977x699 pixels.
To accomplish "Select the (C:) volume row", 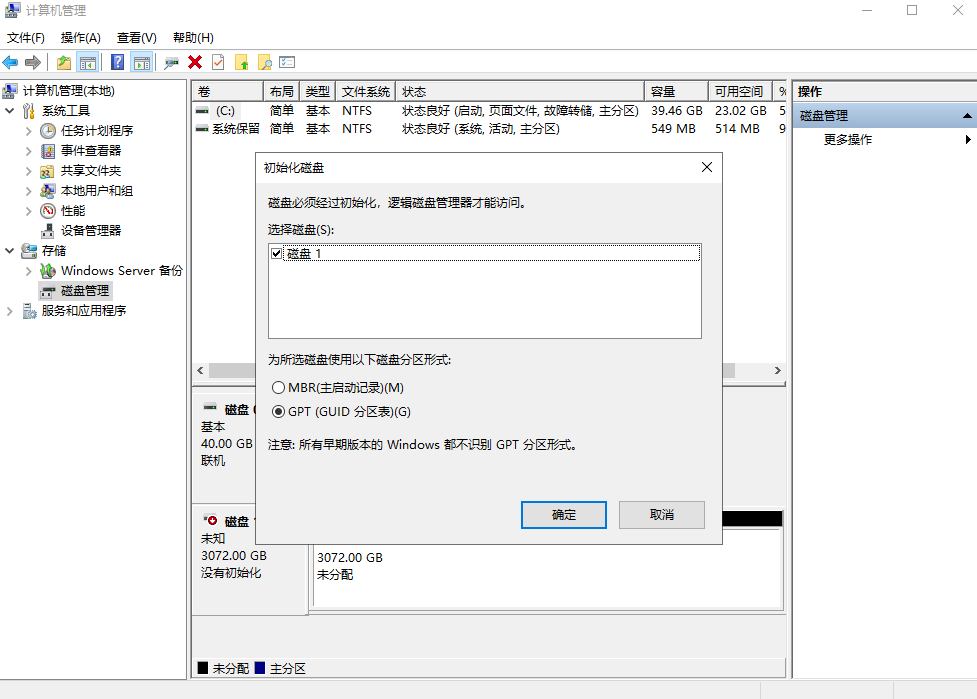I will point(489,111).
